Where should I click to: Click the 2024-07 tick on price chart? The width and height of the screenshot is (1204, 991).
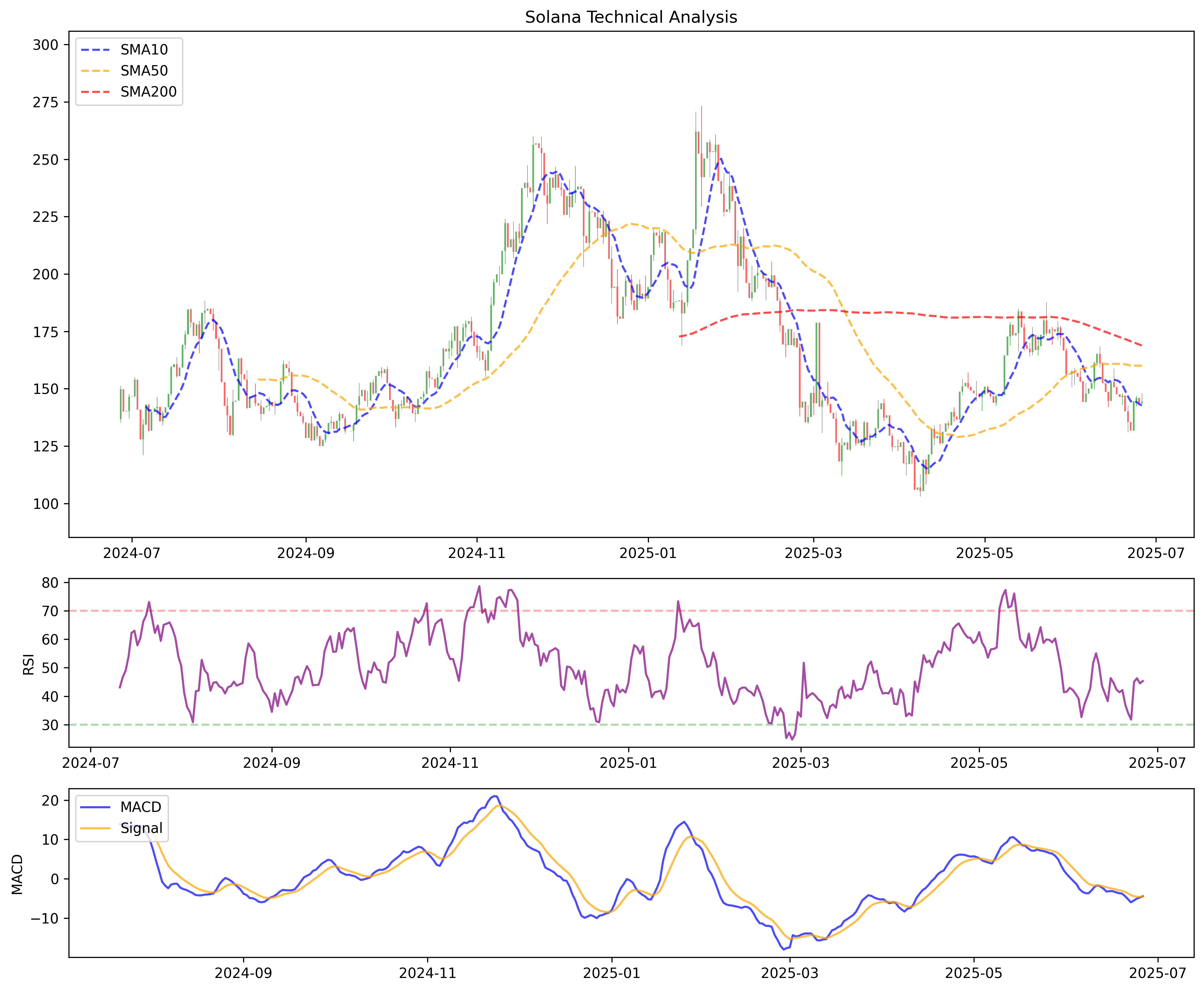pyautogui.click(x=132, y=553)
